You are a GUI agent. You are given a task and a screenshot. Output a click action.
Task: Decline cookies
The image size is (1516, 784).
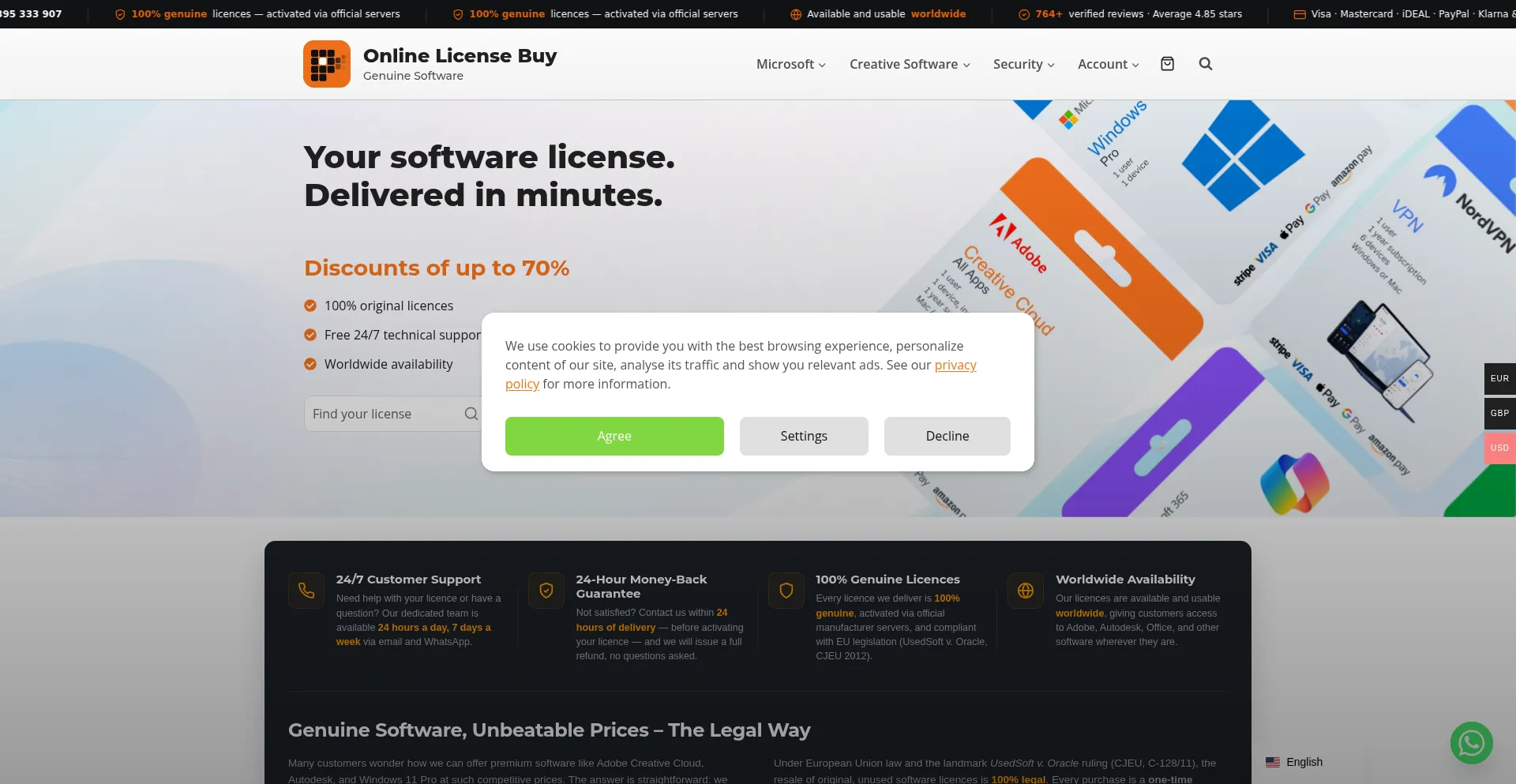pyautogui.click(x=947, y=436)
